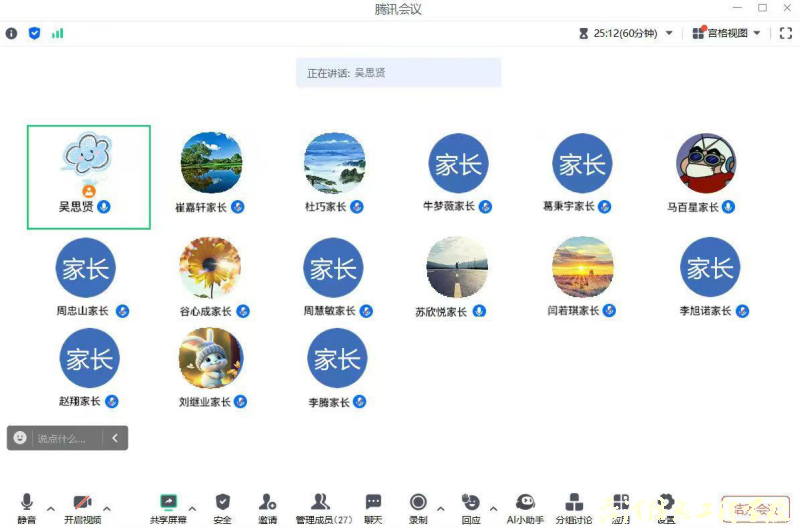This screenshot has width=800, height=528.
Task: Open 聊天 chat panel
Action: click(x=373, y=508)
